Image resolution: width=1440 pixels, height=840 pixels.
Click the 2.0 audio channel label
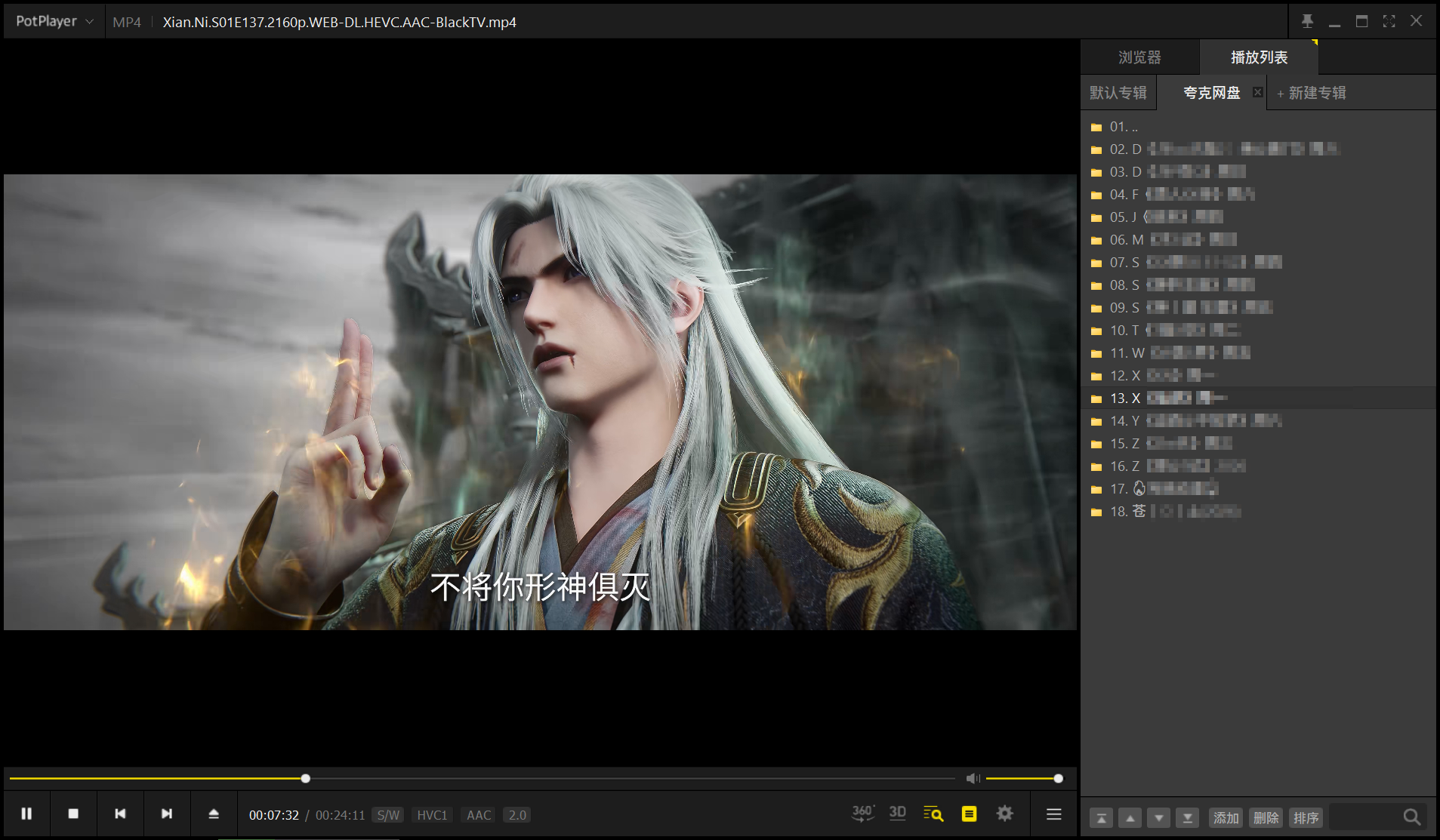tap(517, 815)
